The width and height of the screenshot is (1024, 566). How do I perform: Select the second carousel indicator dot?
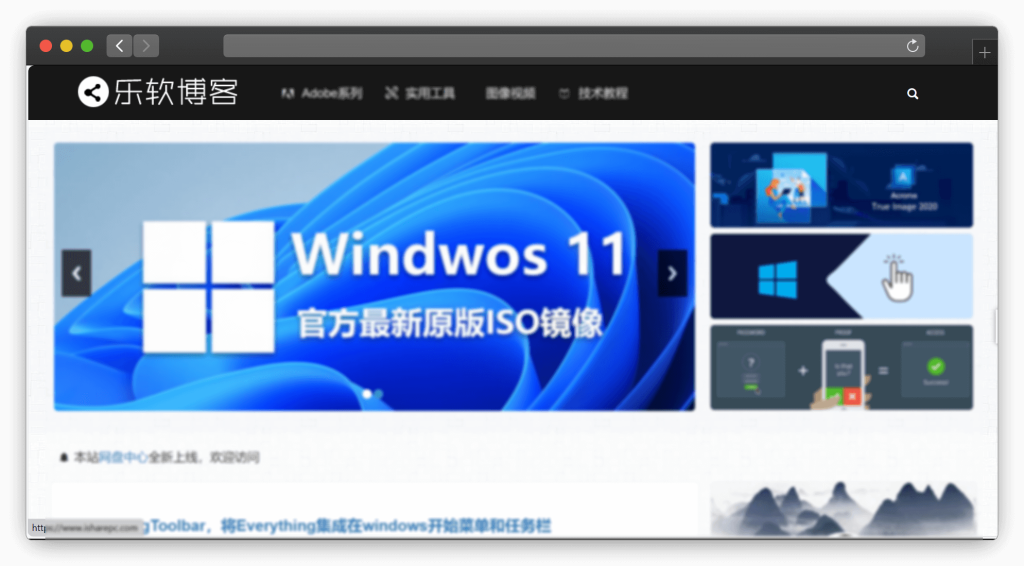point(379,394)
